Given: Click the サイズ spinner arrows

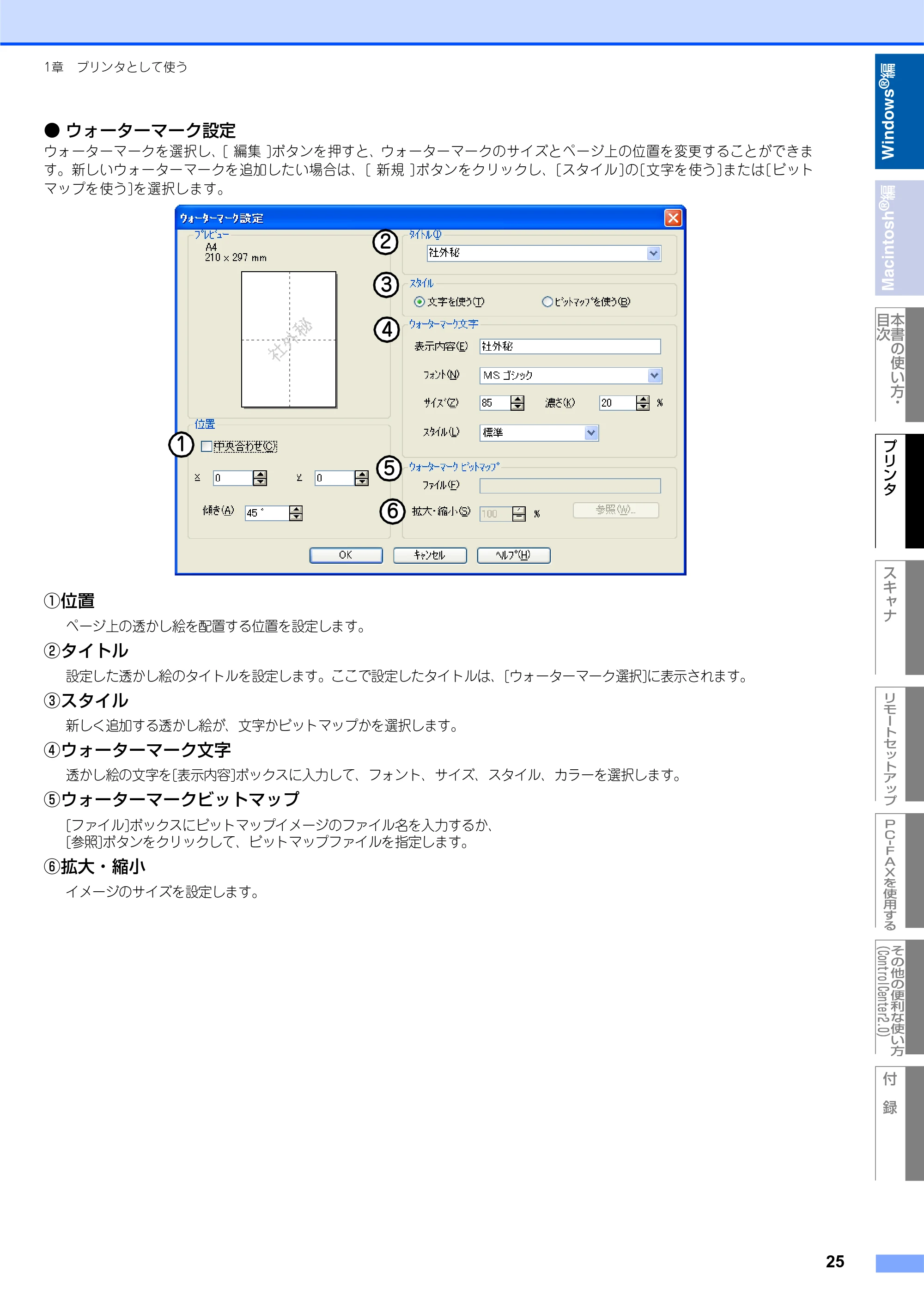Looking at the screenshot, I should point(517,403).
